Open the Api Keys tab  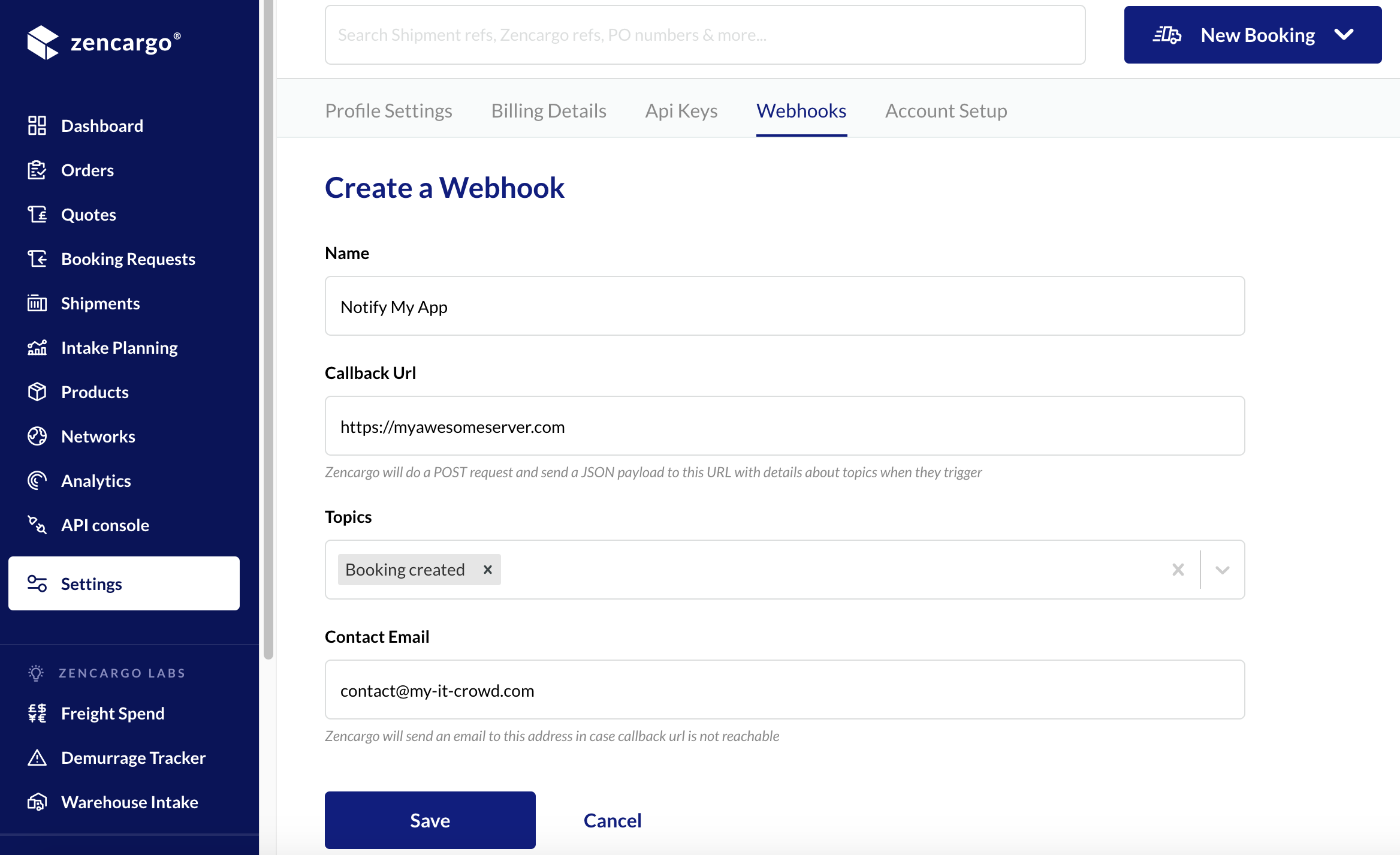[x=681, y=110]
